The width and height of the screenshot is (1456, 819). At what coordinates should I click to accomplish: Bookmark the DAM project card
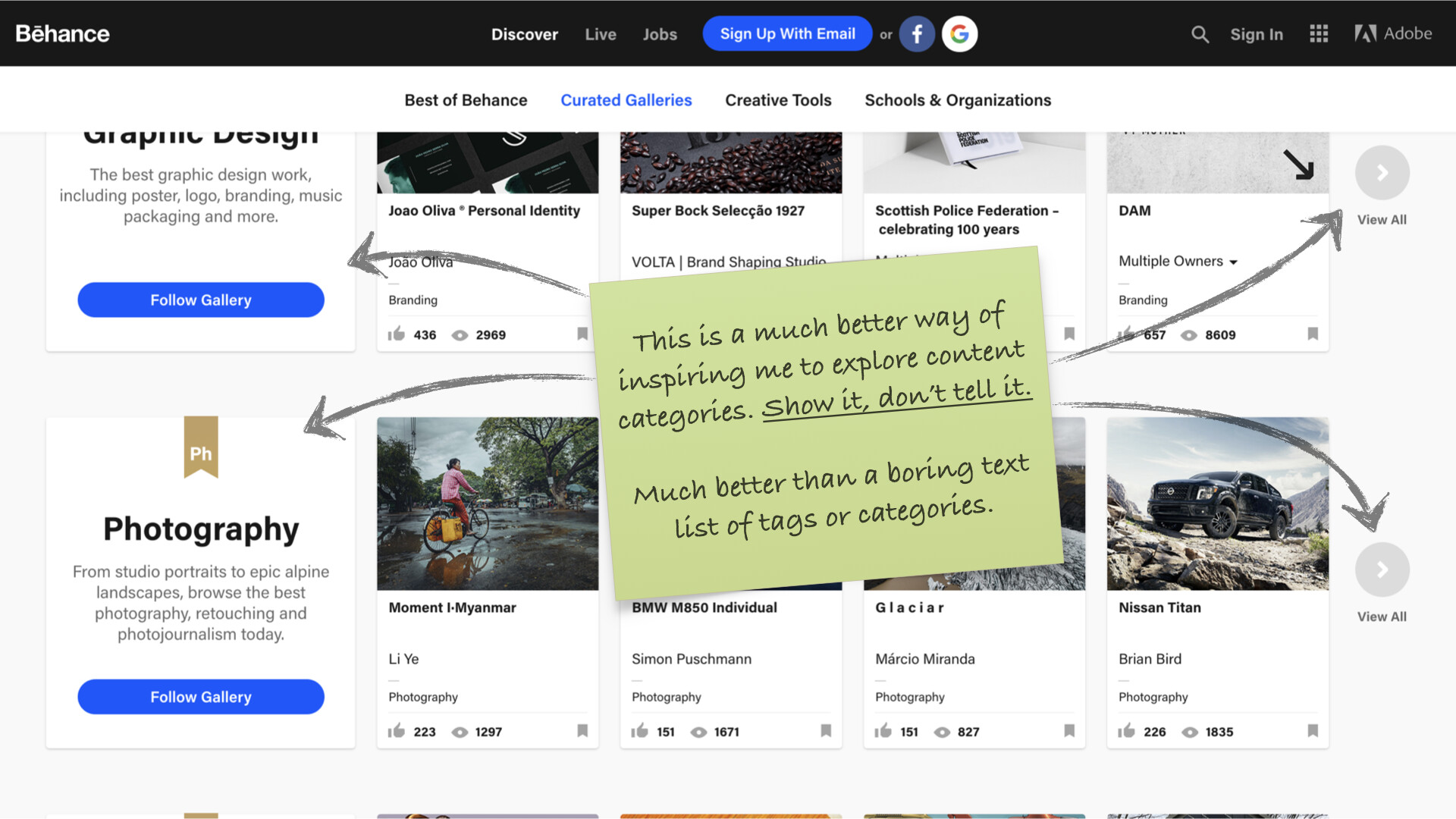pyautogui.click(x=1313, y=334)
